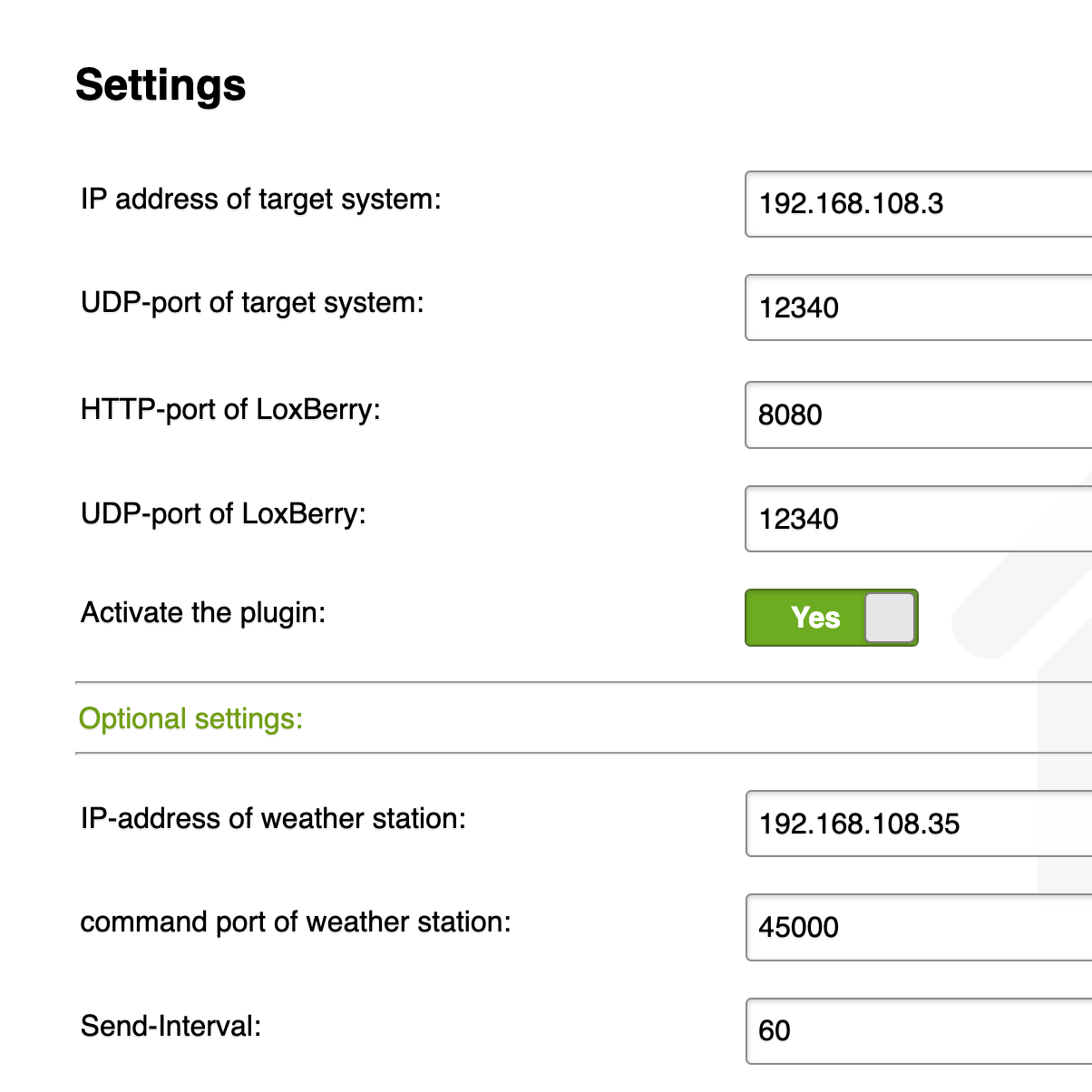The width and height of the screenshot is (1092, 1092).
Task: Click the "IP address of target system:" label
Action: coord(260,199)
